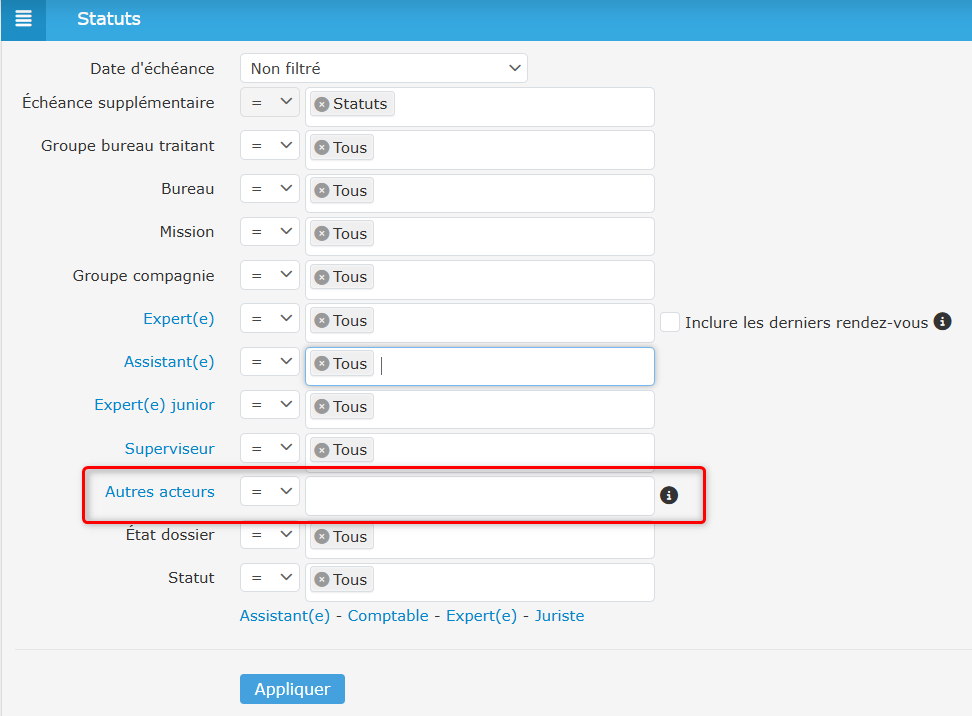Click the Appliquer button
Screen dimensions: 972x716
pos(292,689)
